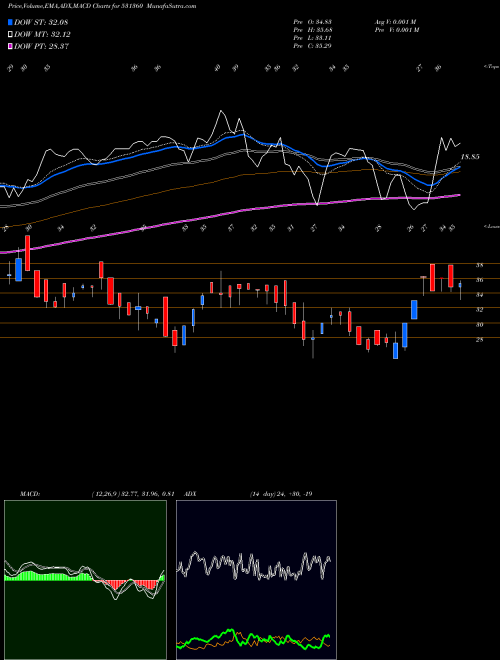Viewport: 500px width, 660px height.
Task: Click the chart title mentioning MunafaSutra.com
Action: [102, 6]
